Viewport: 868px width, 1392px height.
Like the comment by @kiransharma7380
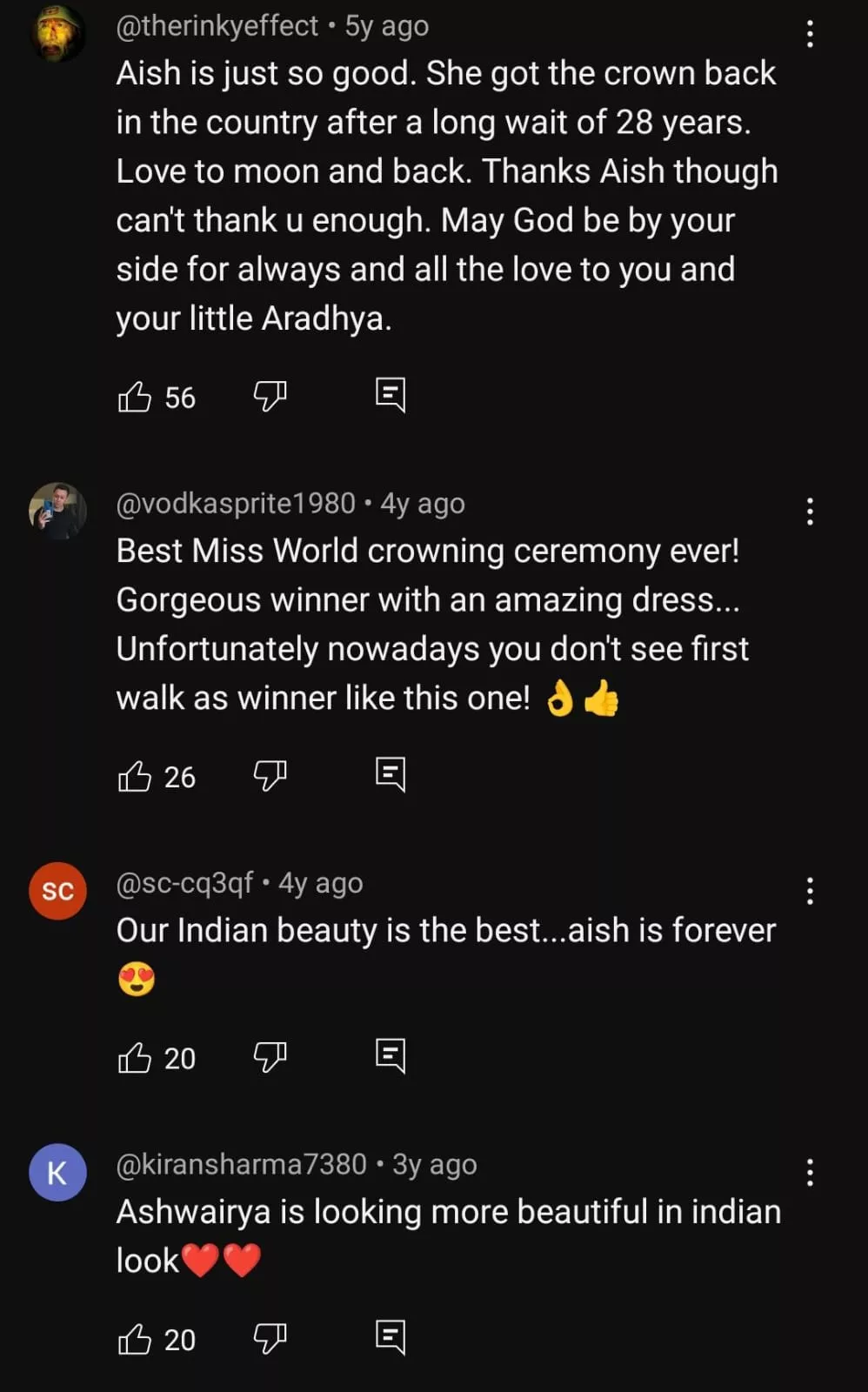click(135, 1339)
